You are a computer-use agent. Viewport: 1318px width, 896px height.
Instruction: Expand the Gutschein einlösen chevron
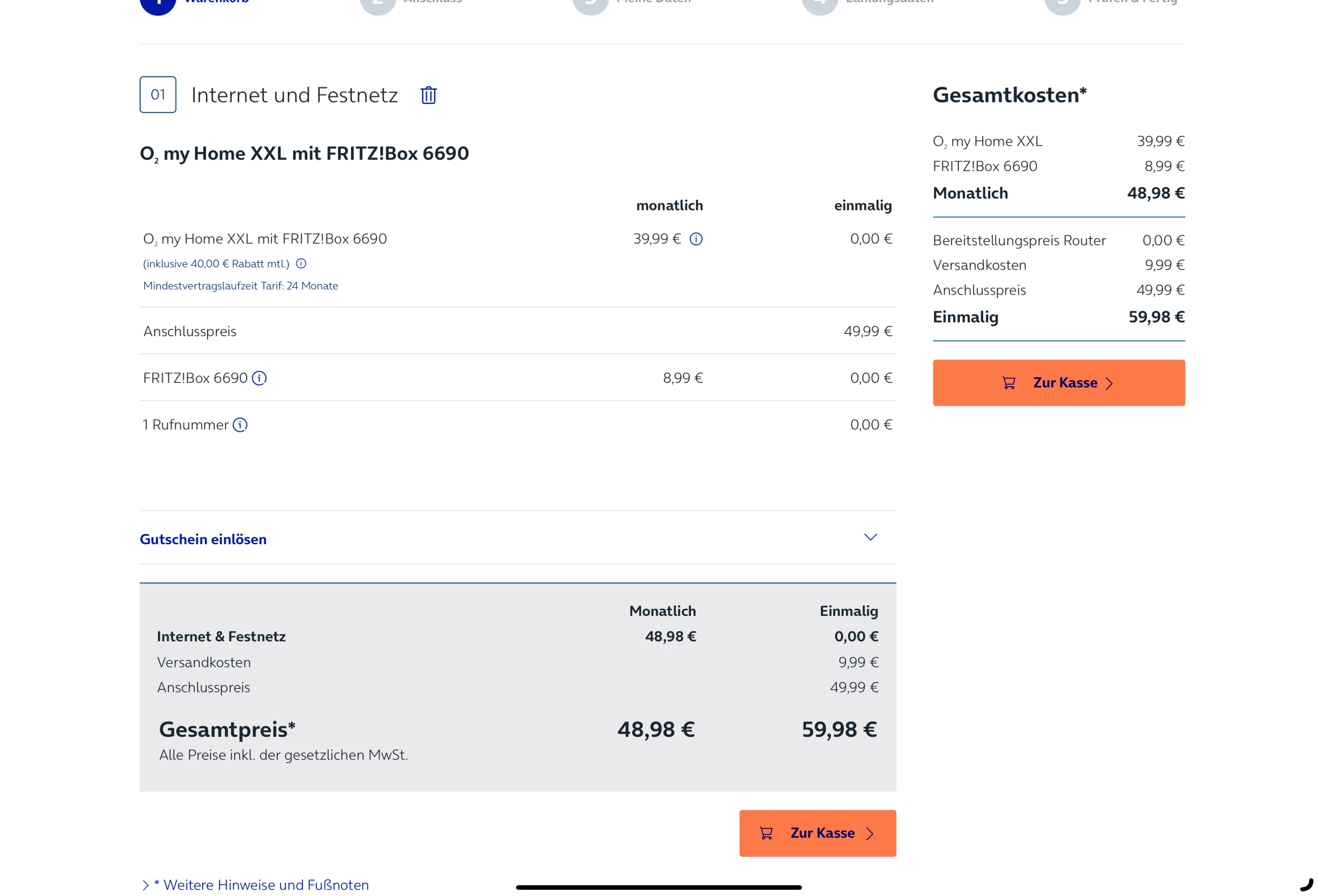click(x=870, y=537)
